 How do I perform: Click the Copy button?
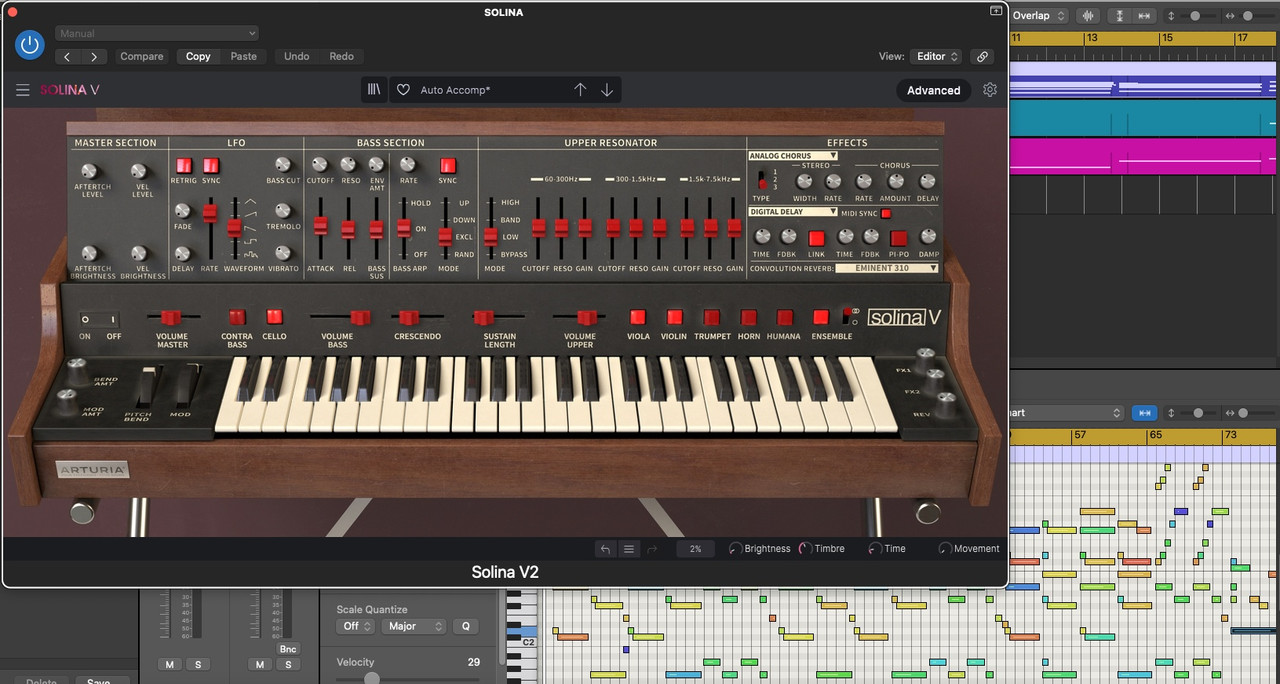point(198,57)
